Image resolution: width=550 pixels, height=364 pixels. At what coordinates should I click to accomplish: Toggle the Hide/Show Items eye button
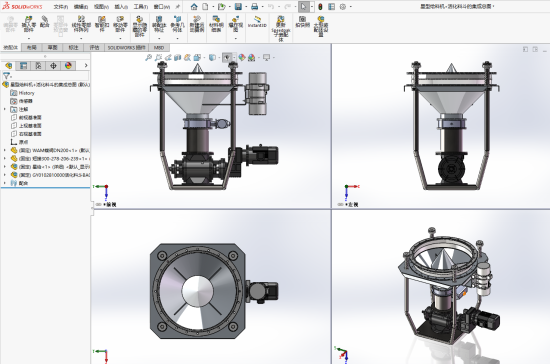click(x=227, y=57)
